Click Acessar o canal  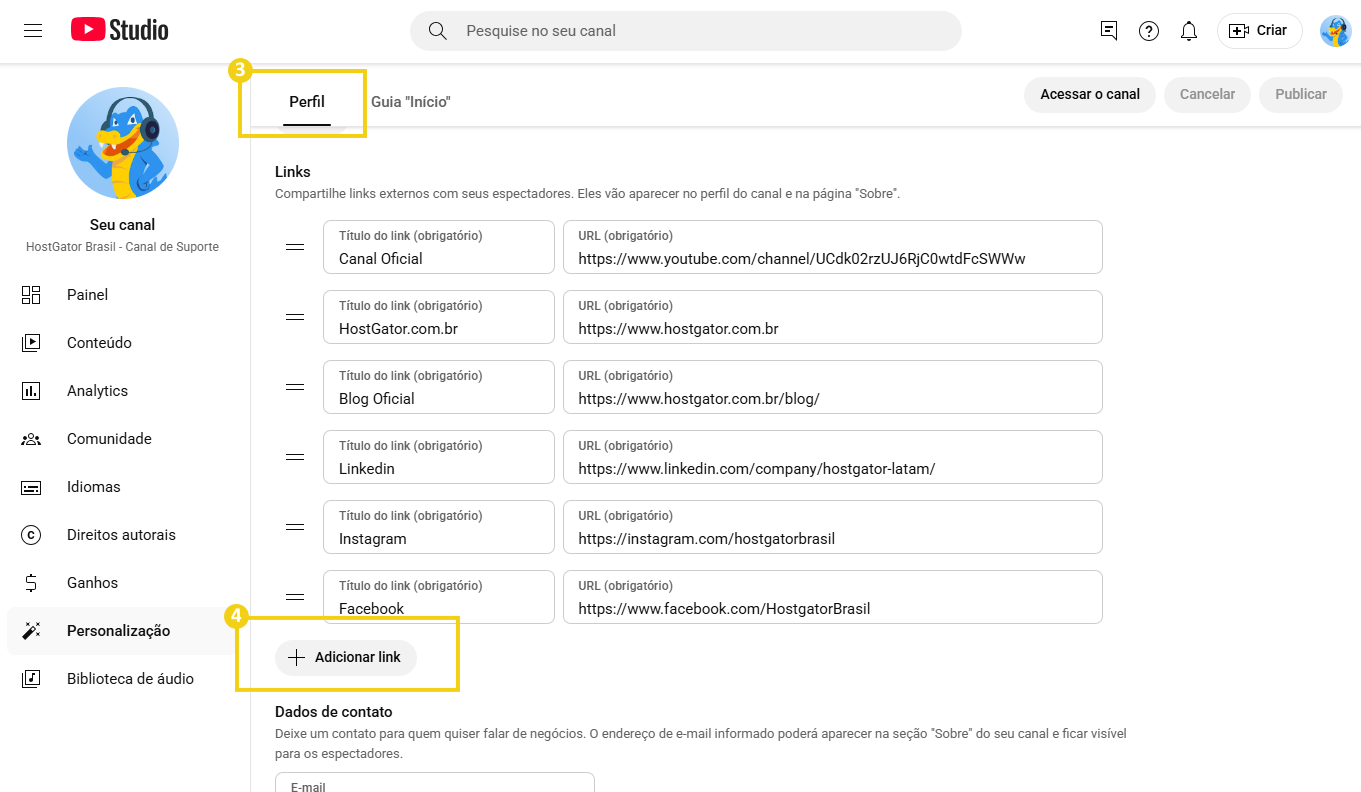click(1089, 94)
